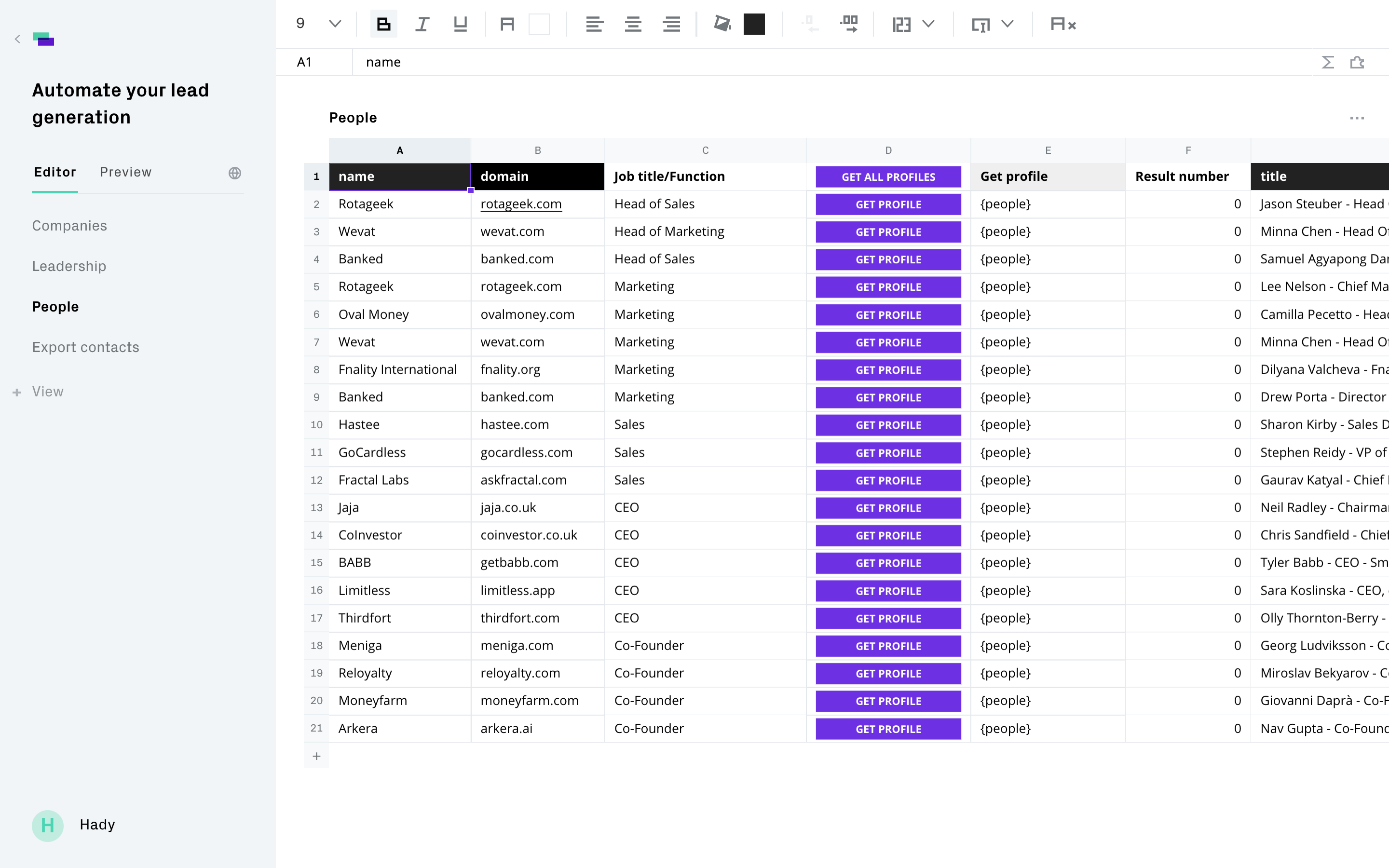Open the Hady user avatar
This screenshot has width=1389, height=868.
point(48,826)
